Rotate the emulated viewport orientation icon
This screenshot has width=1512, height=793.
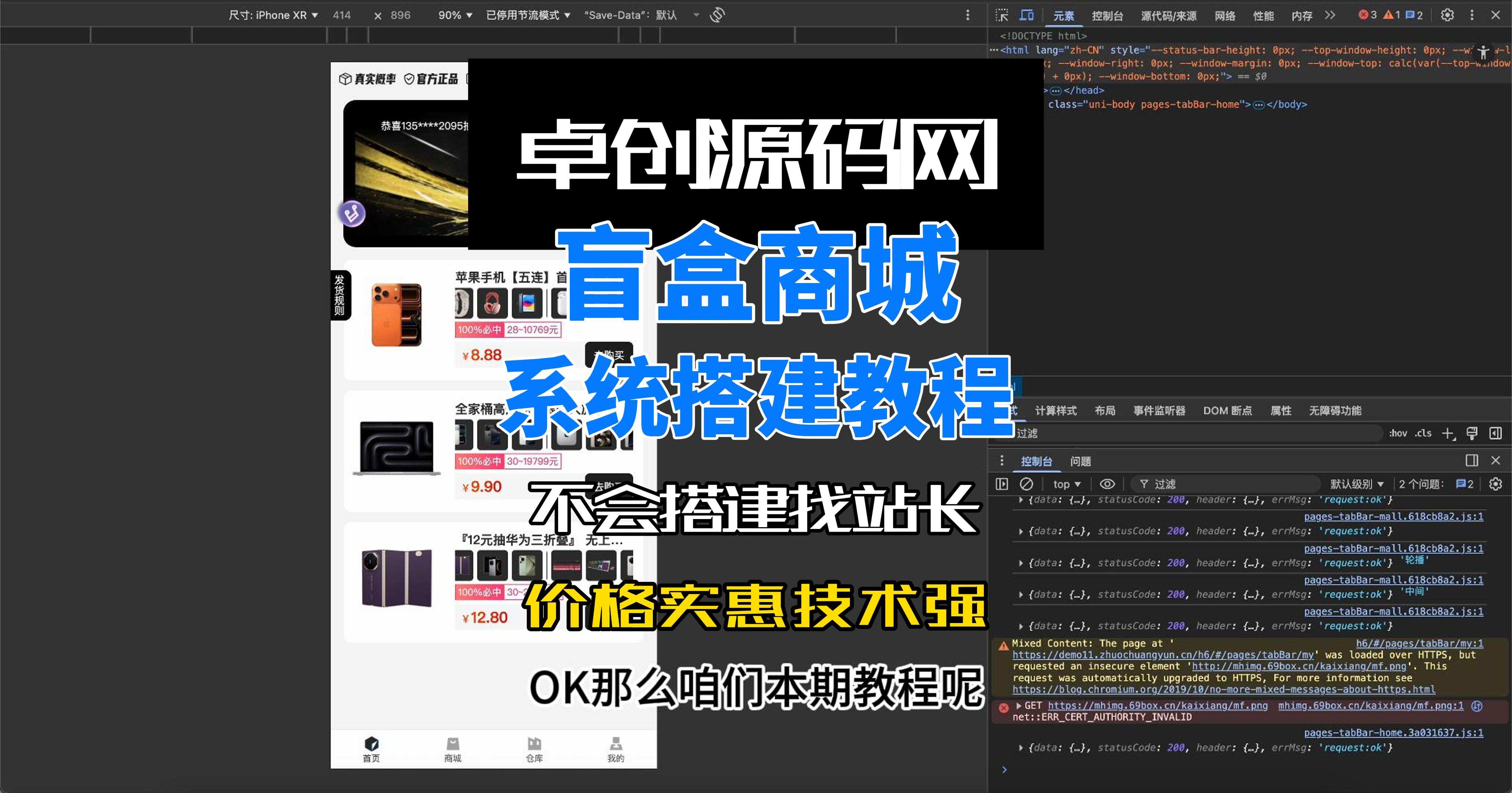[x=717, y=15]
